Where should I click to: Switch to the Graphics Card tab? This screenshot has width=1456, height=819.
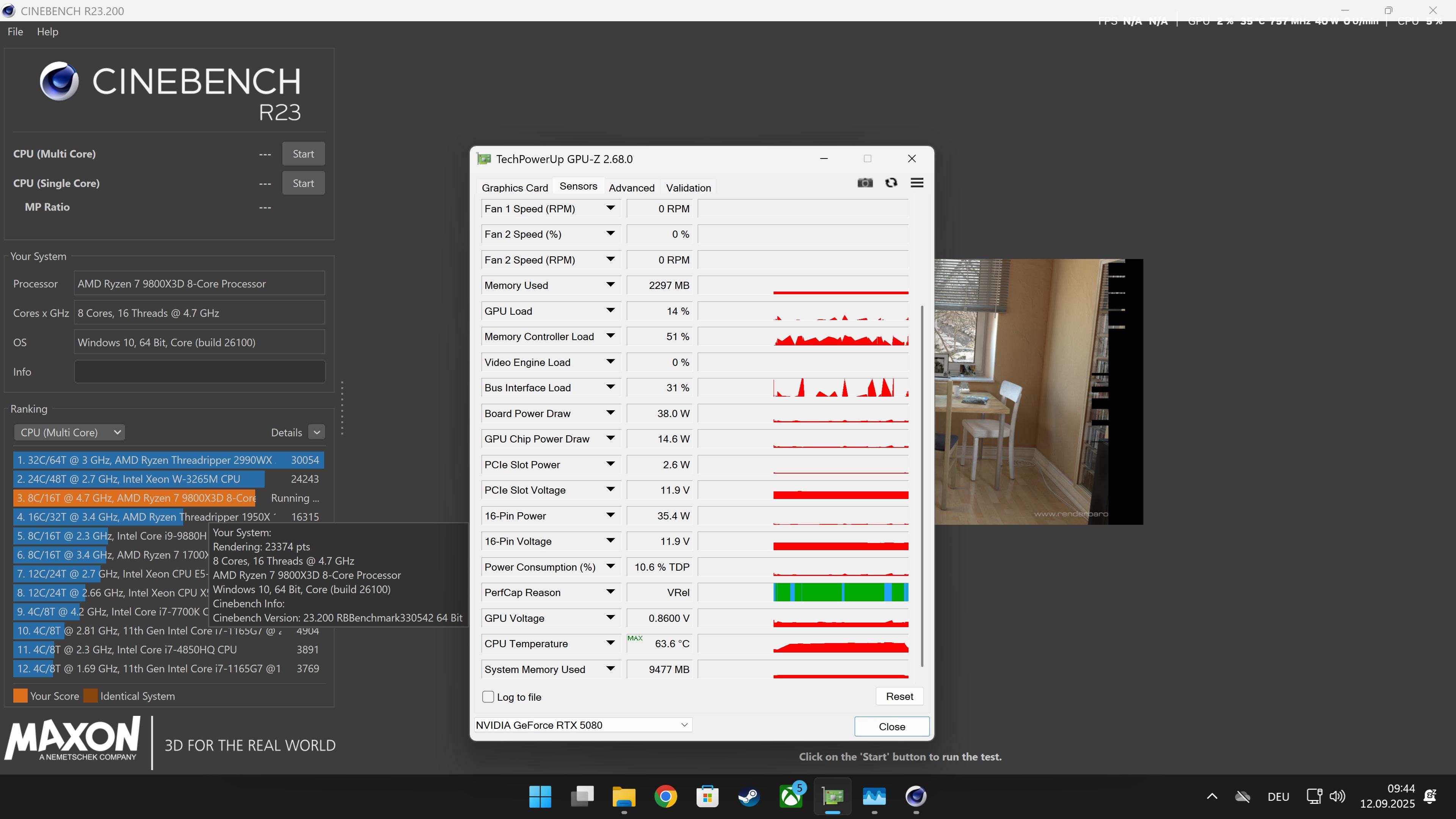[x=515, y=188]
